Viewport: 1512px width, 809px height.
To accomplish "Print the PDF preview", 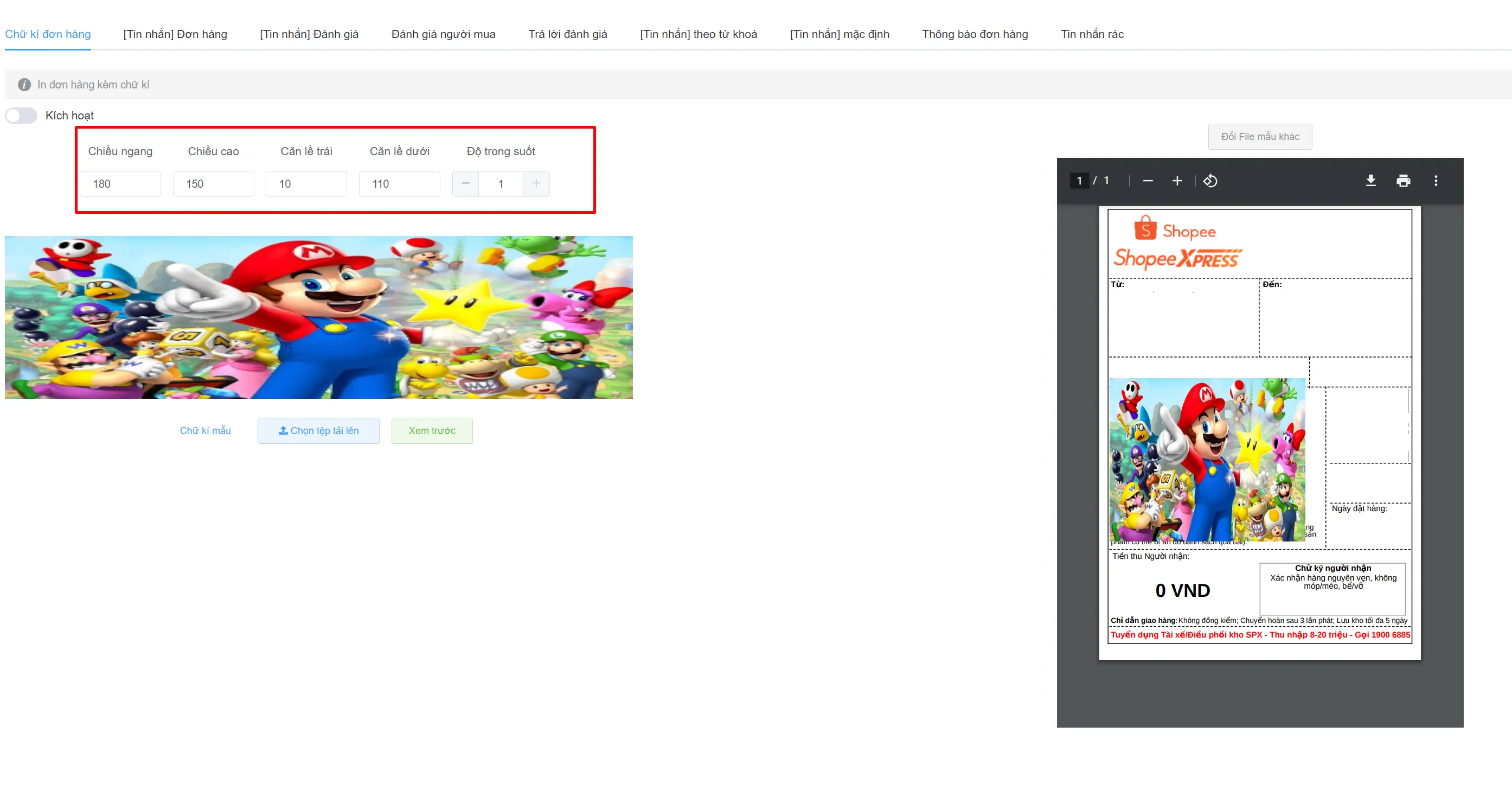I will pyautogui.click(x=1404, y=181).
